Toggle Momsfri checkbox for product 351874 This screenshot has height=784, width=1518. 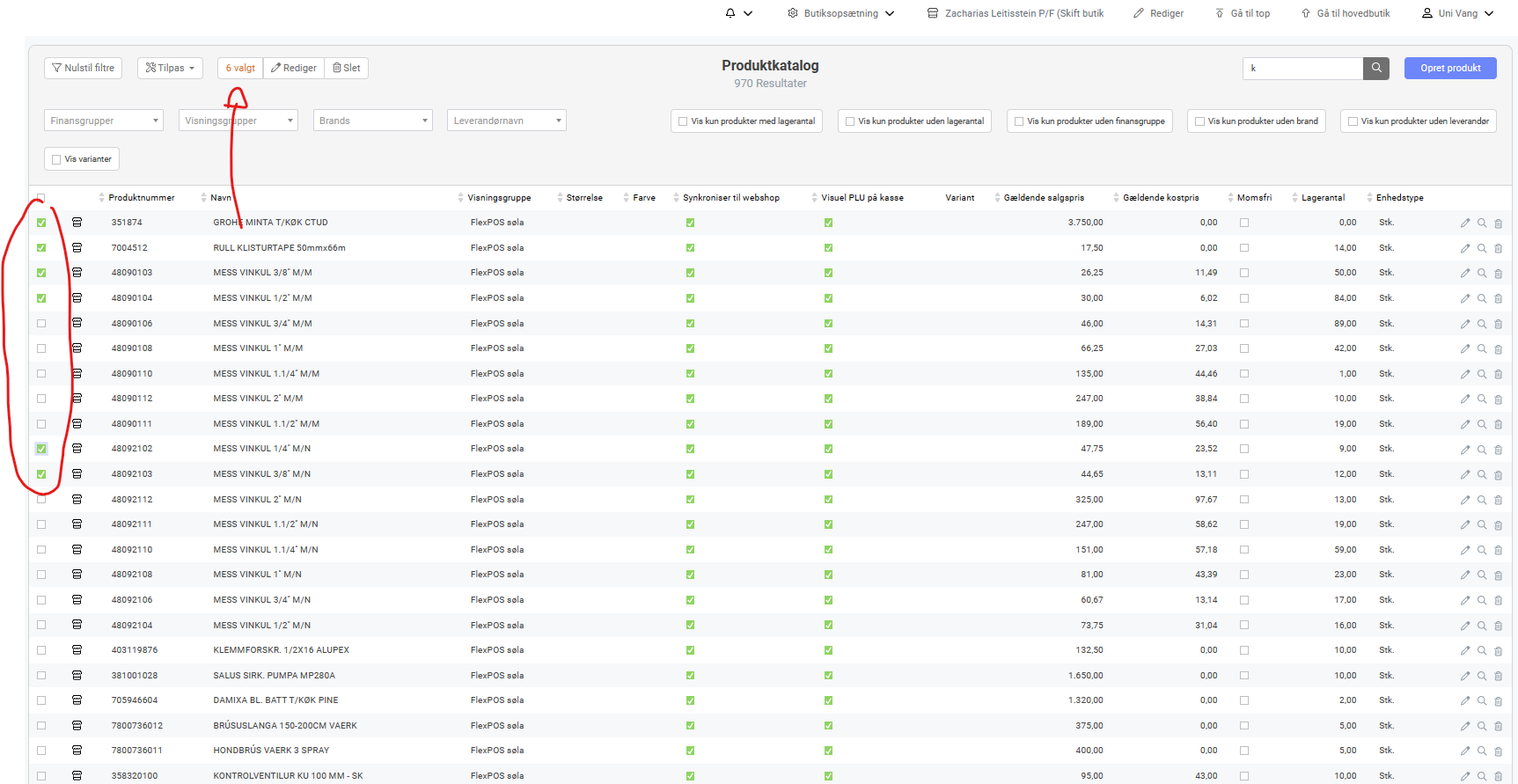(x=1244, y=223)
